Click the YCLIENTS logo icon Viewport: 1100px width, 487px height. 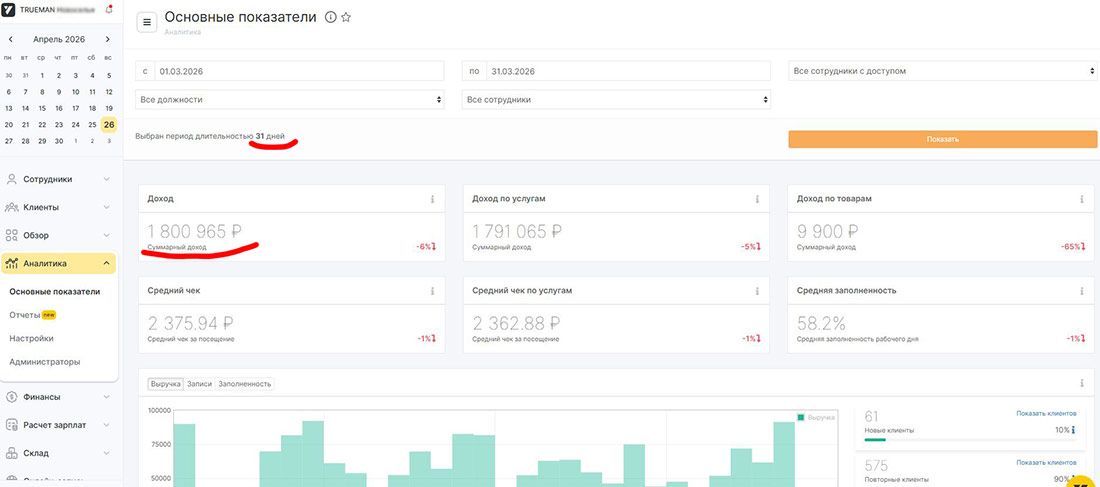click(9, 10)
